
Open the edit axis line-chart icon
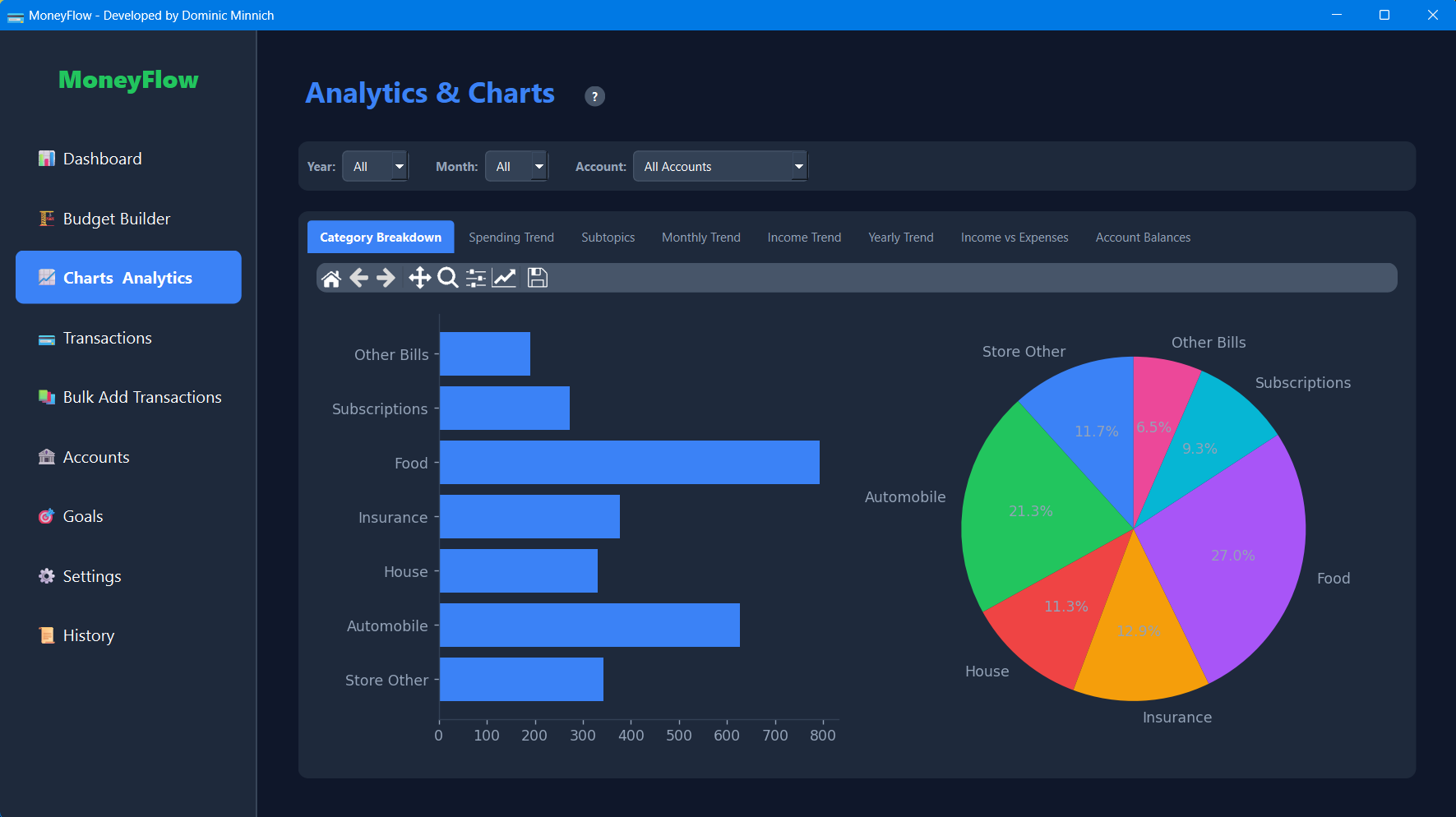504,278
